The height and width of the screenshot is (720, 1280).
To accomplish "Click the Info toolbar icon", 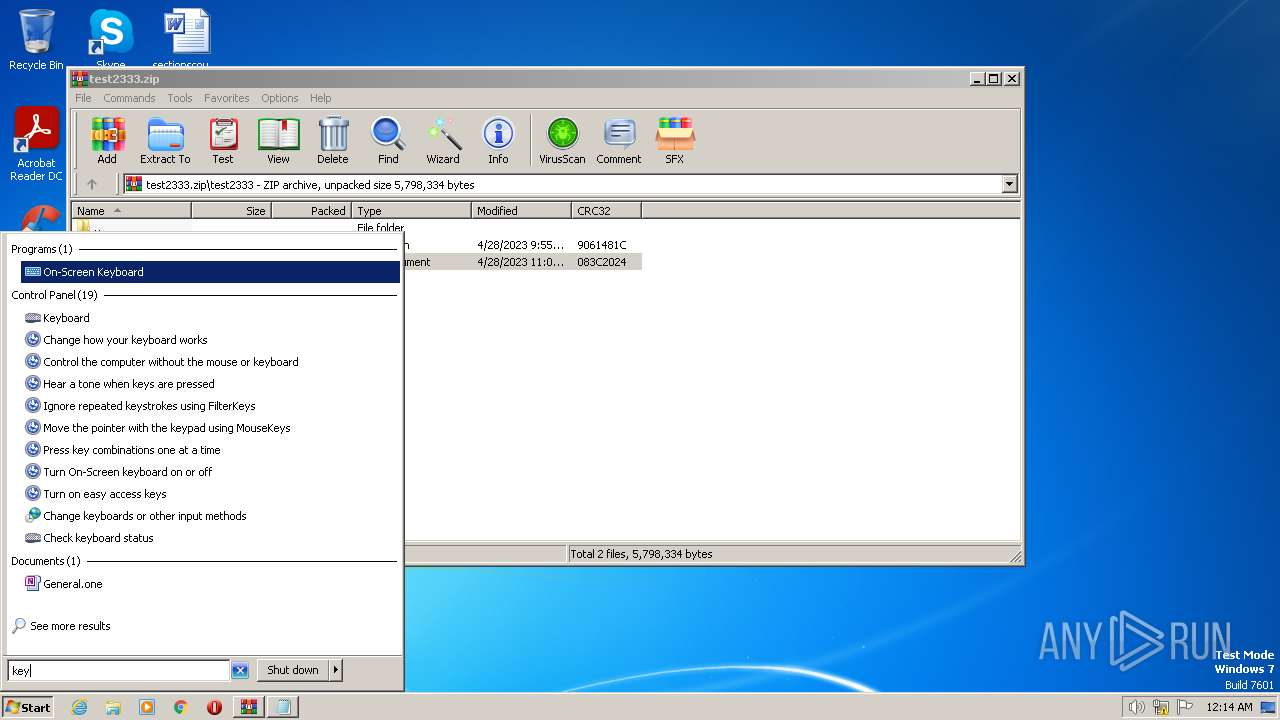I will (x=498, y=141).
